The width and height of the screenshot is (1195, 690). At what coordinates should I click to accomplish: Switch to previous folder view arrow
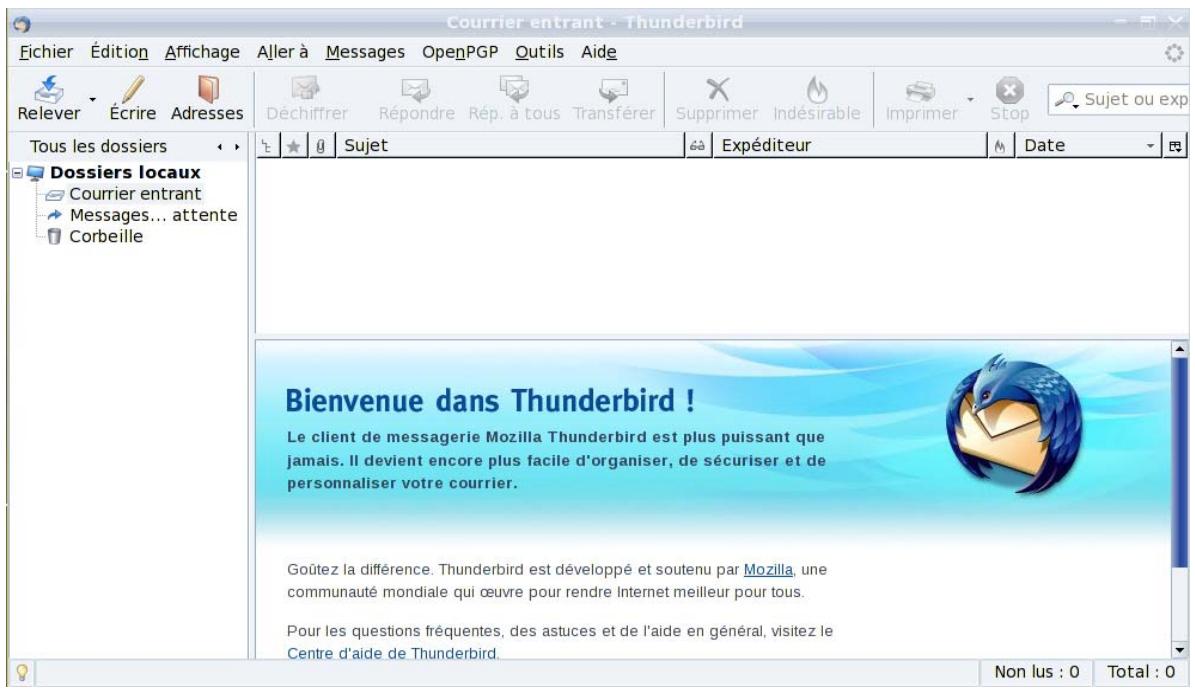[220, 146]
